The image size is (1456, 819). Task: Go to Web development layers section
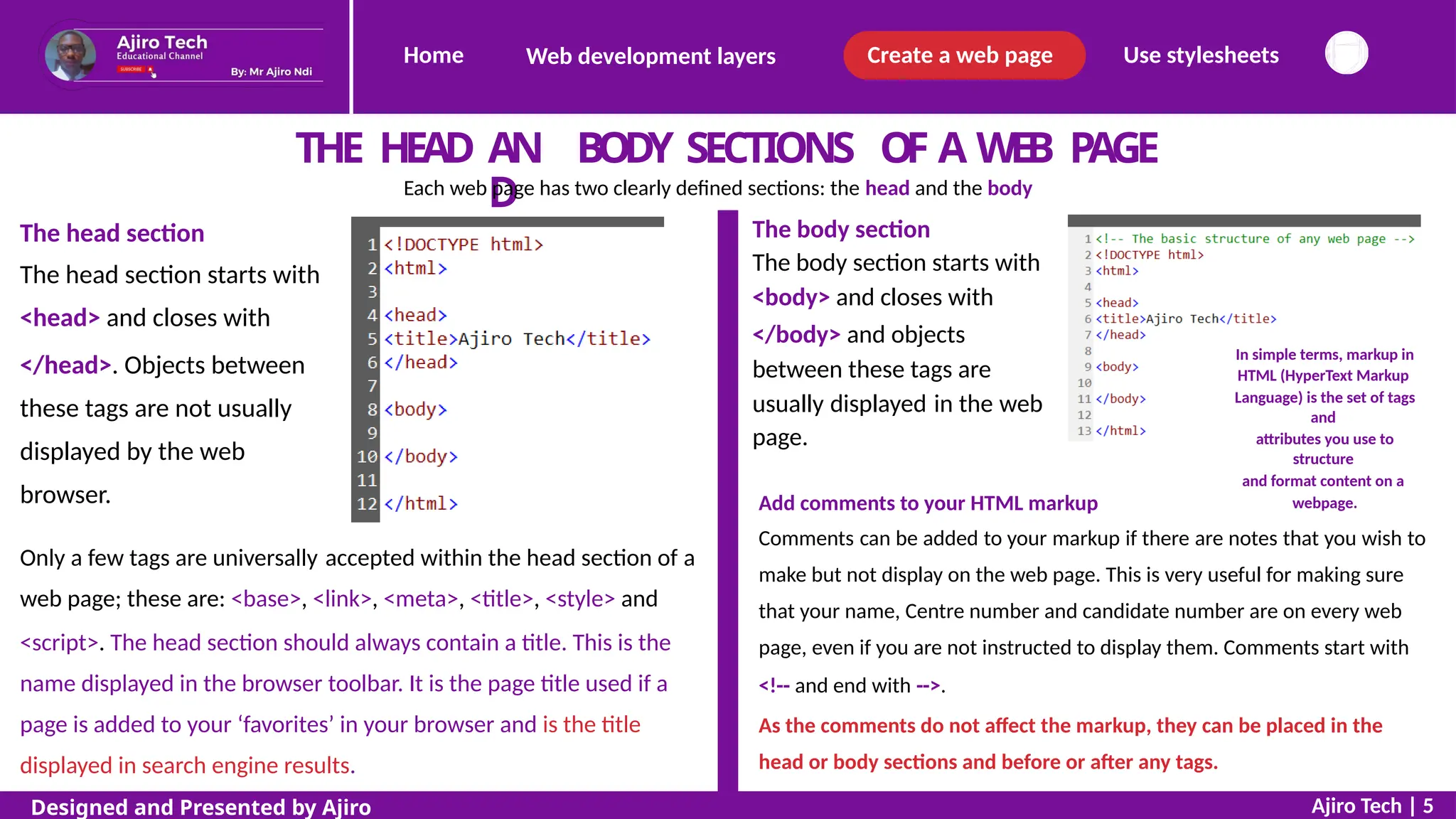click(x=651, y=56)
